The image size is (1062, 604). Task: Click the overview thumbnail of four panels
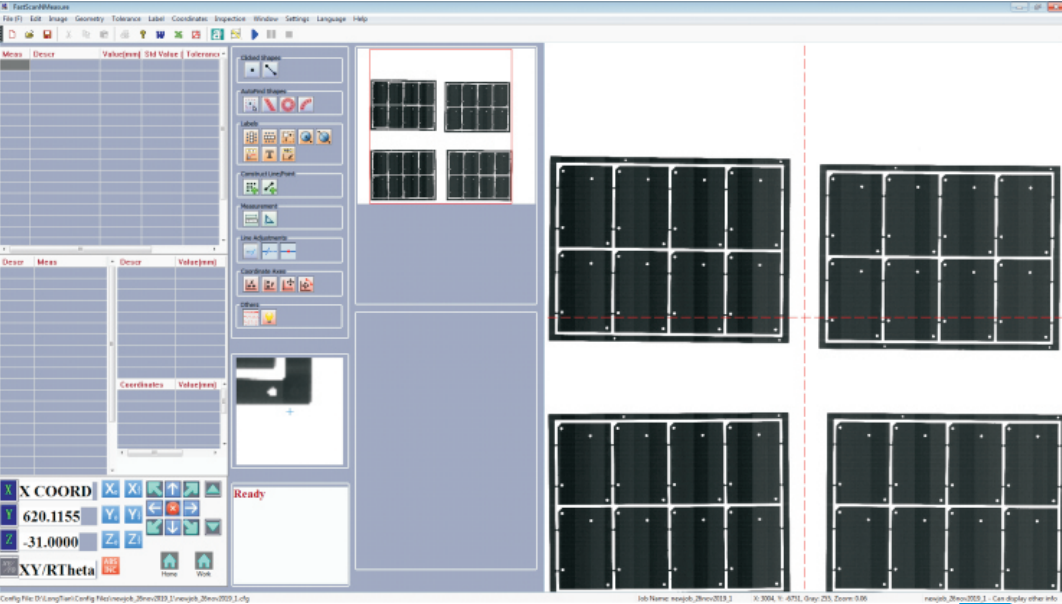[x=440, y=127]
